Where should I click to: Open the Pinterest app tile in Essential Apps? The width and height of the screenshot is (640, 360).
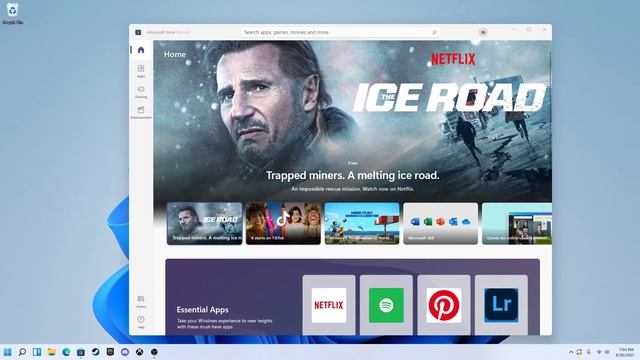444,305
